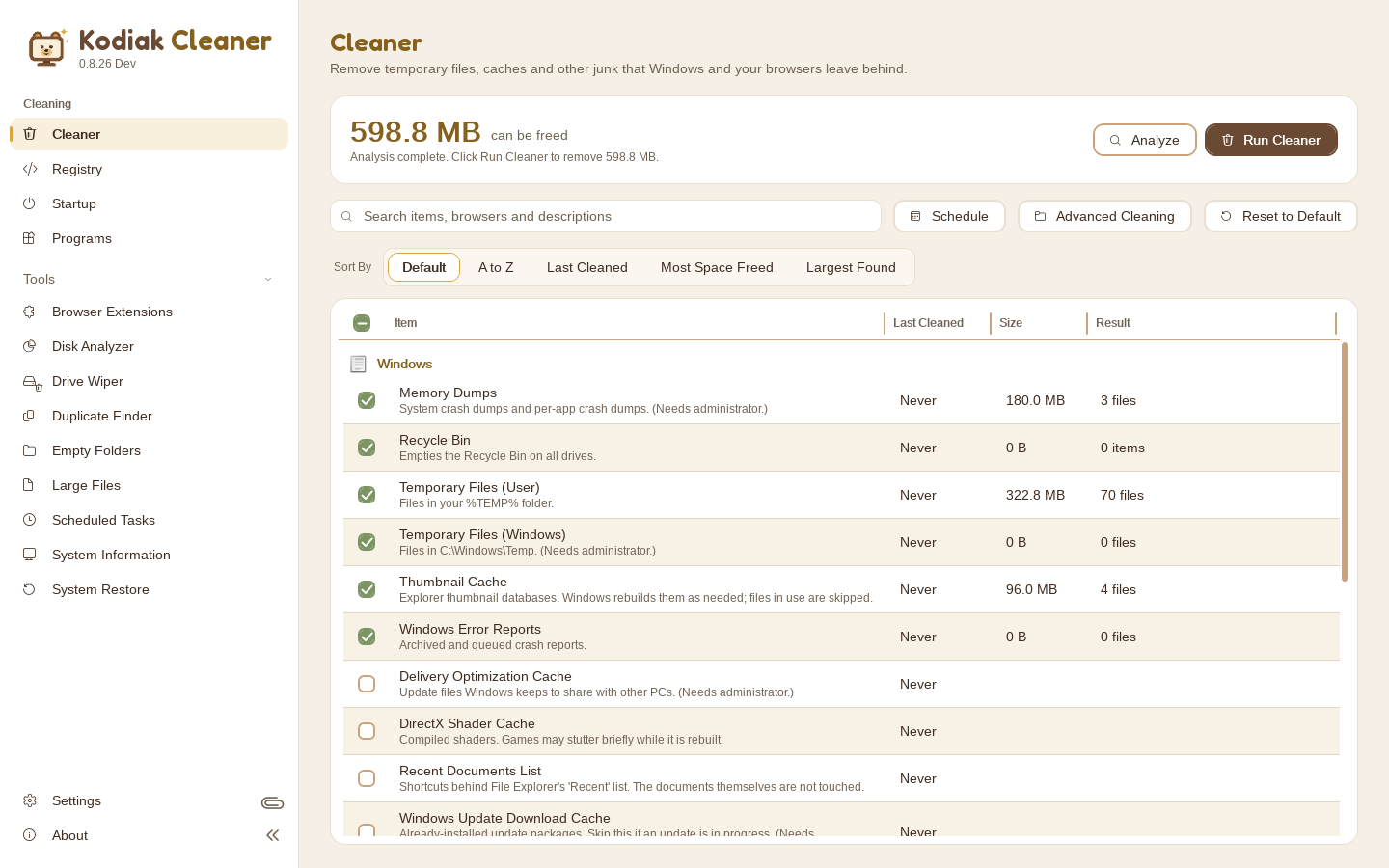Click the '96.0 MB' size value
This screenshot has height=868, width=1389.
[x=1032, y=589]
